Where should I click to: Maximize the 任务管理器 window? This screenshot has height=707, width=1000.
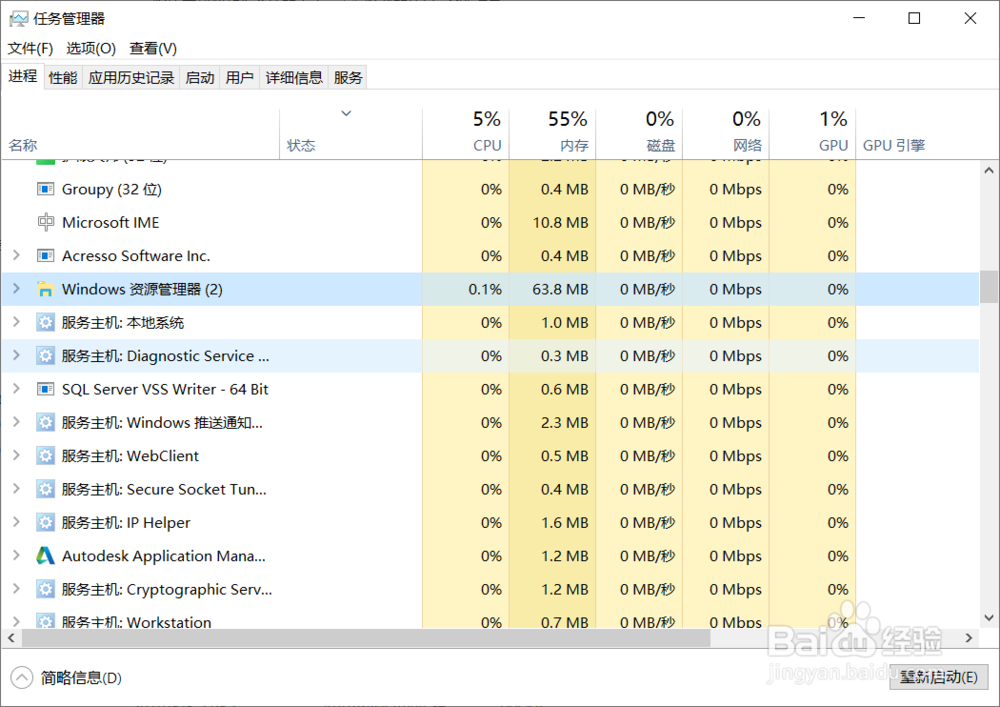pyautogui.click(x=914, y=18)
